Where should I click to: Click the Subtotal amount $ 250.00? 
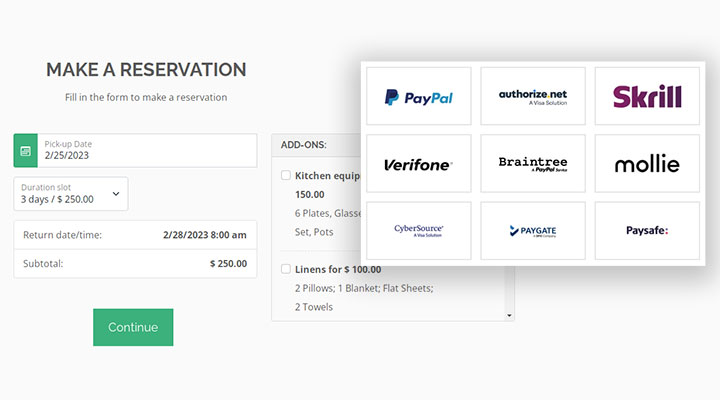pyautogui.click(x=228, y=264)
